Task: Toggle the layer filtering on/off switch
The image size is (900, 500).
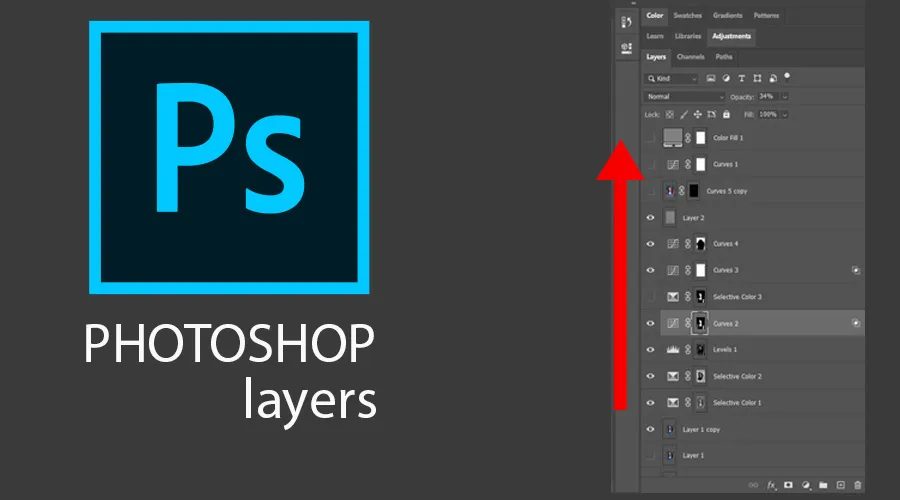Action: [x=787, y=77]
